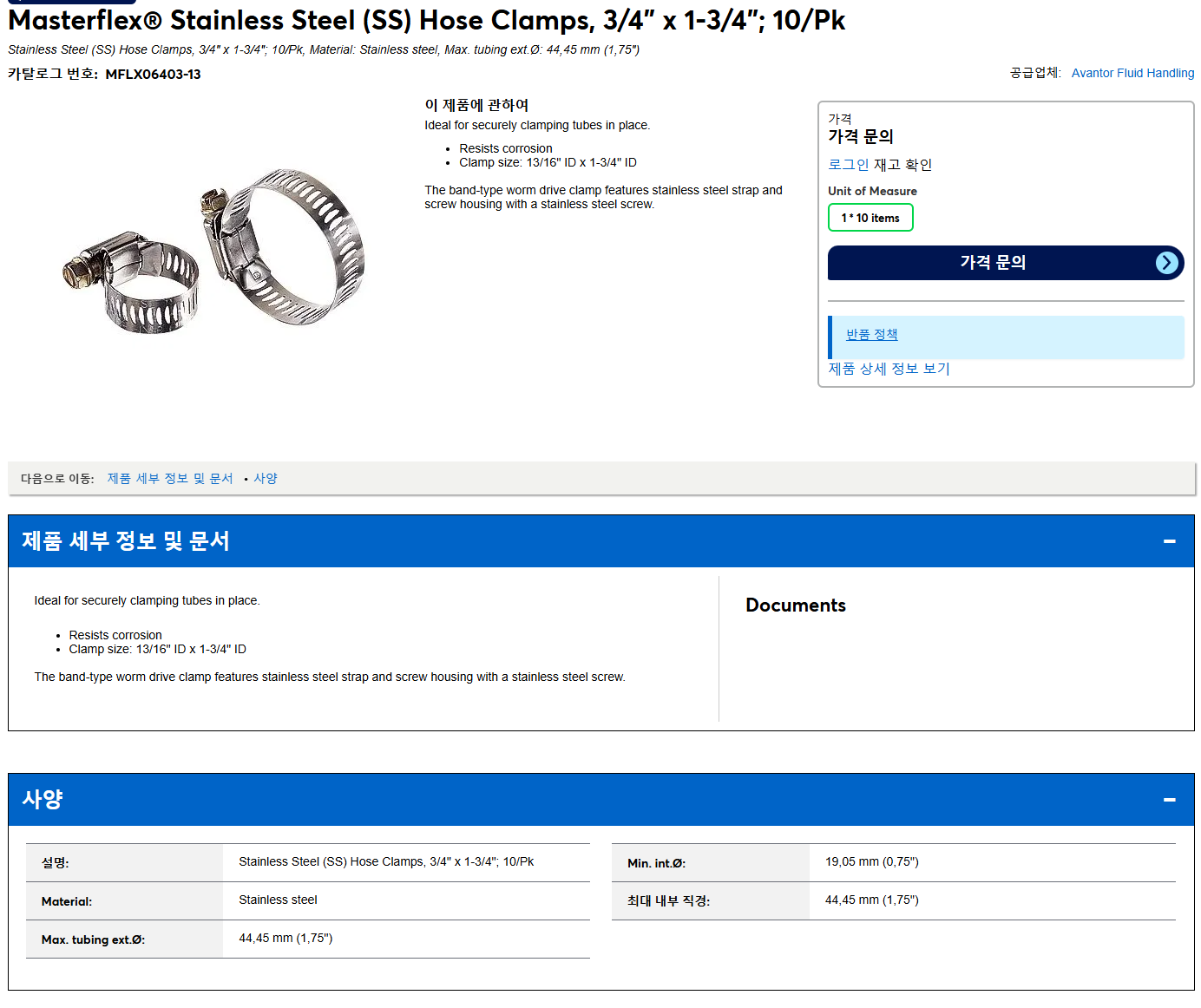
Task: Select the 1 * 10 items unit option
Action: point(870,218)
